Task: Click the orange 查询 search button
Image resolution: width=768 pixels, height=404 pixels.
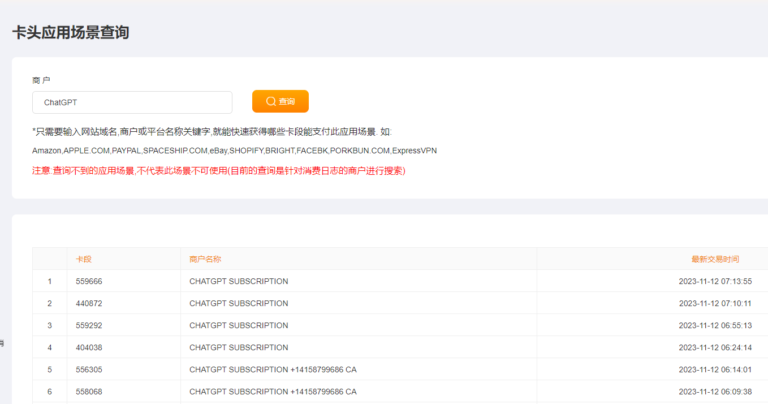Action: [280, 102]
